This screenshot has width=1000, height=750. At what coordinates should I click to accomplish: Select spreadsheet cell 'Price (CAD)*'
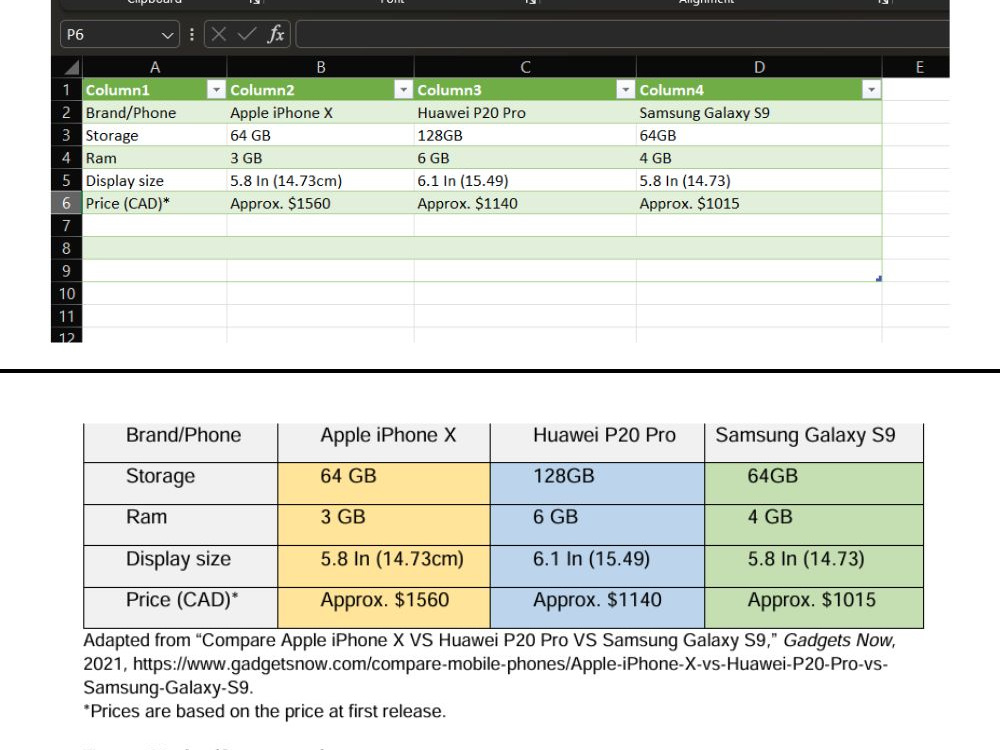(154, 203)
